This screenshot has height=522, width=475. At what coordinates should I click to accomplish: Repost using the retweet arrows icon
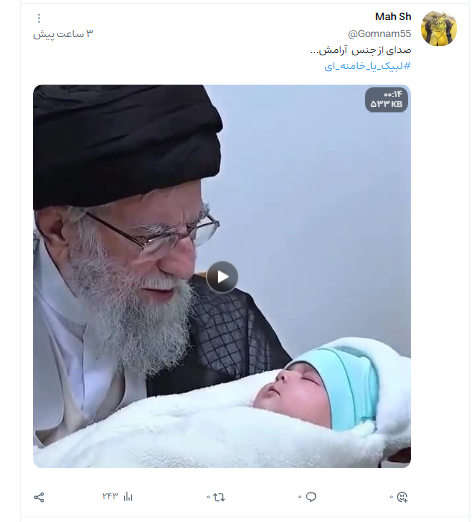[x=219, y=497]
